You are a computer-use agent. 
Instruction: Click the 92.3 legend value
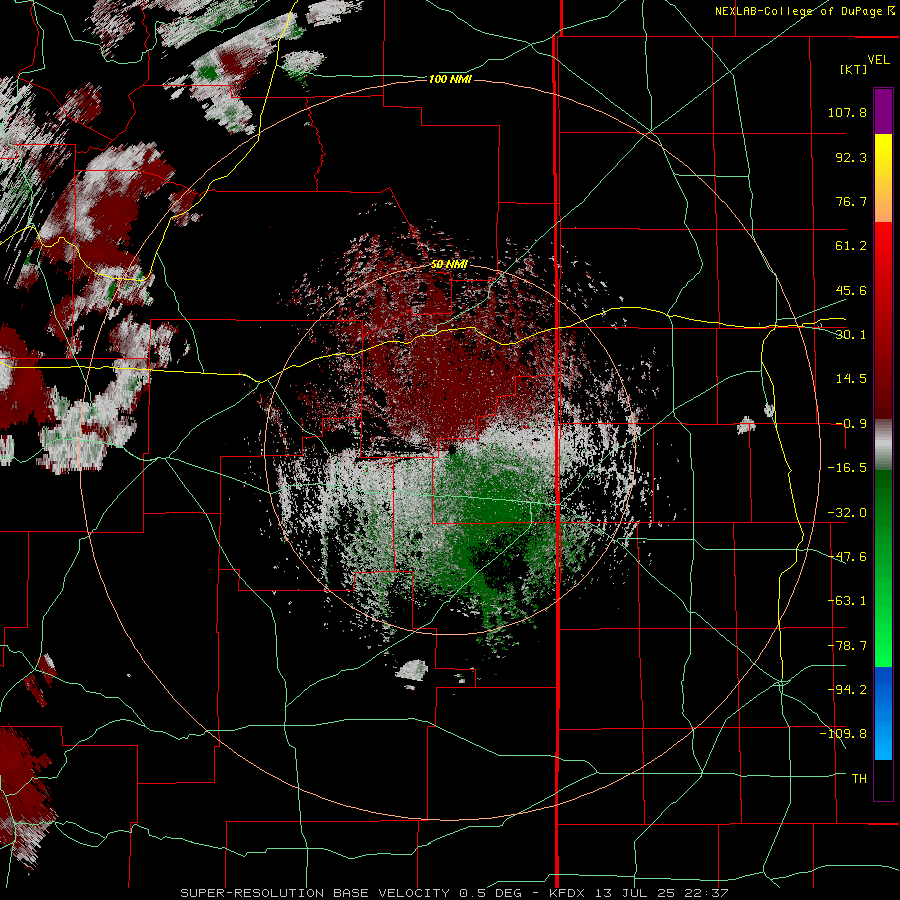pyautogui.click(x=851, y=157)
